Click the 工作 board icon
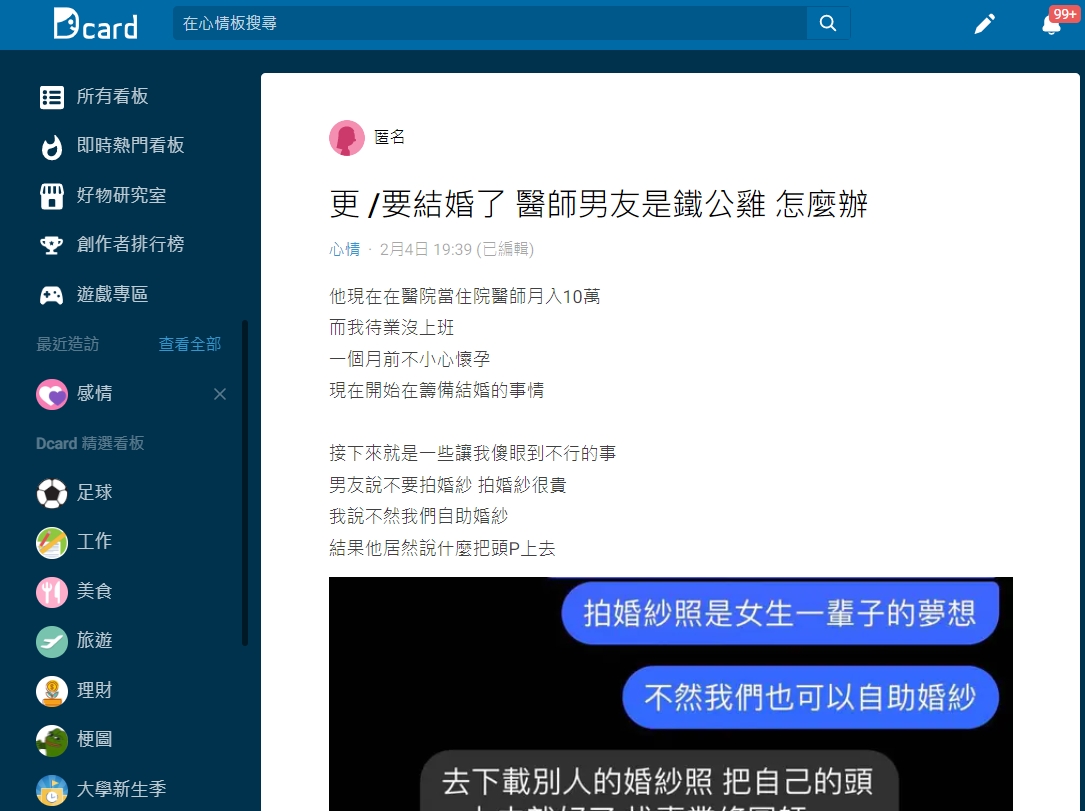Image resolution: width=1085 pixels, height=811 pixels. pyautogui.click(x=52, y=543)
